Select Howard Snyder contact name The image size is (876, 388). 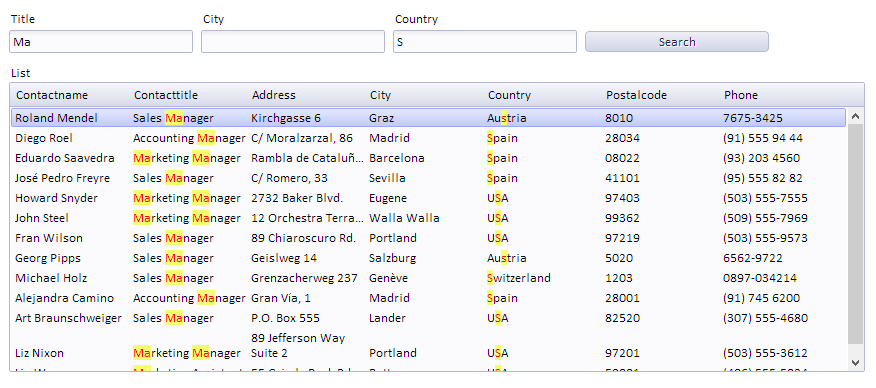tap(56, 198)
